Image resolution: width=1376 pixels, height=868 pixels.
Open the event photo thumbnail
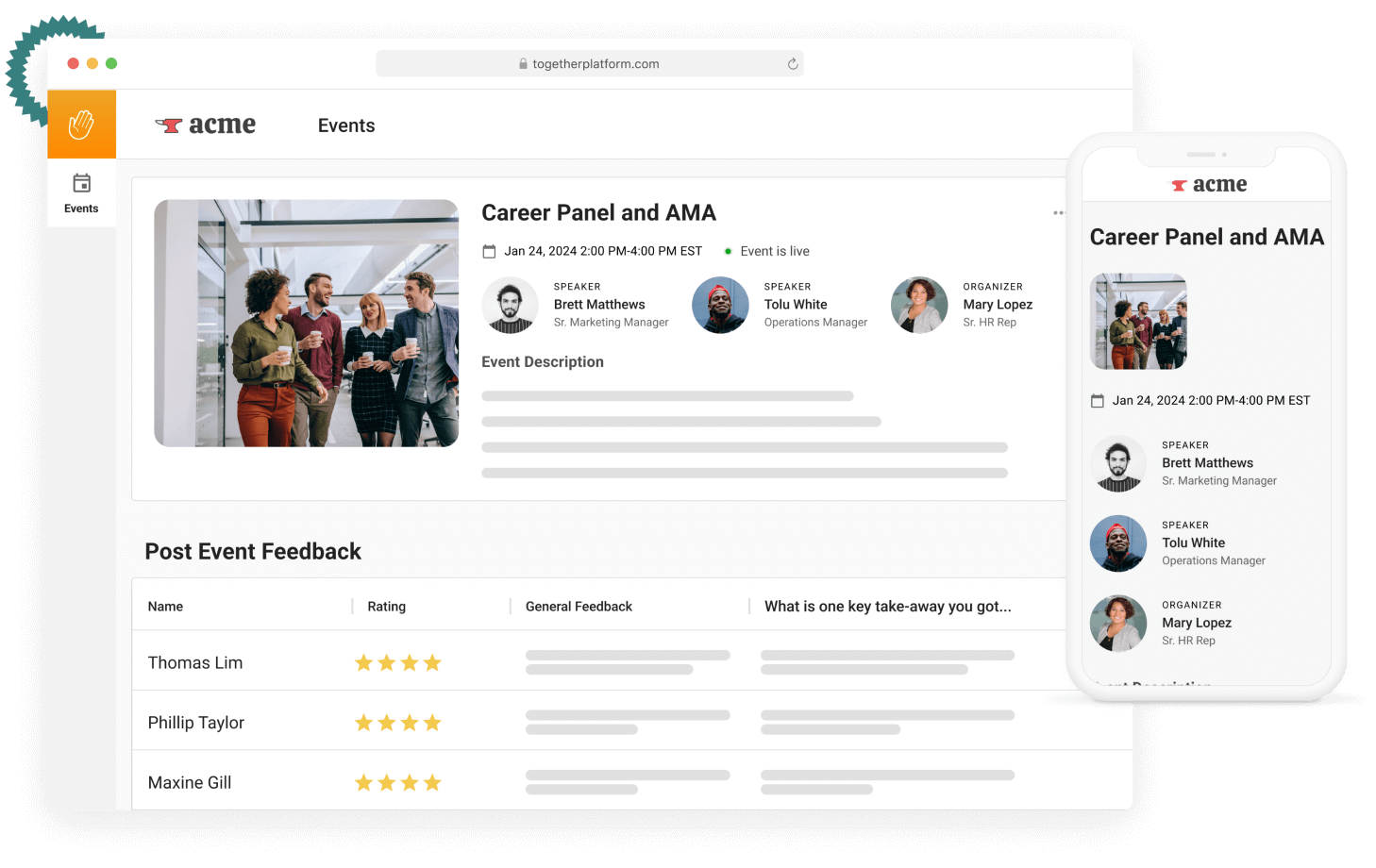(307, 323)
